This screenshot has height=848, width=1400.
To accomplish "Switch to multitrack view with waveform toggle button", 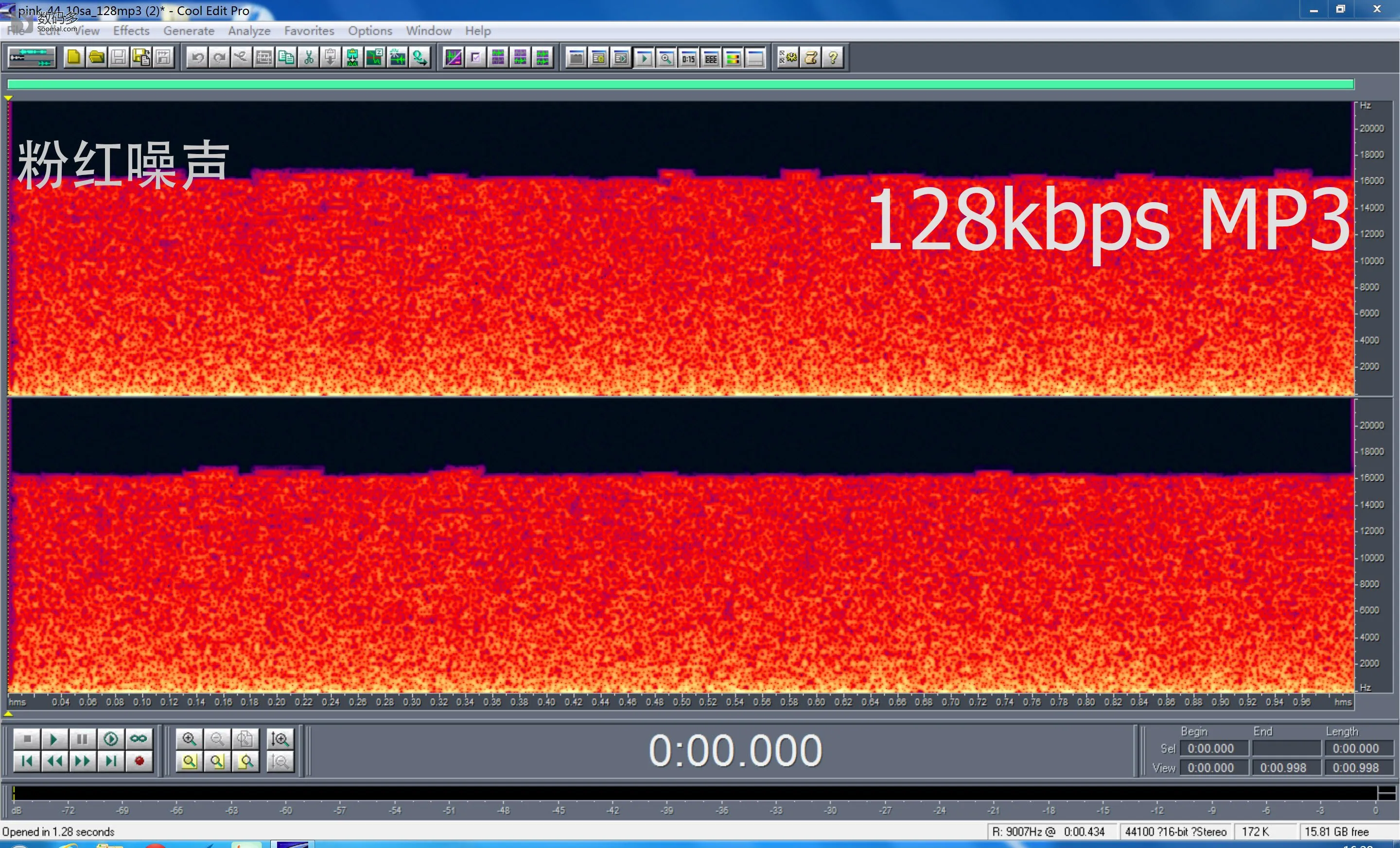I will click(x=32, y=57).
